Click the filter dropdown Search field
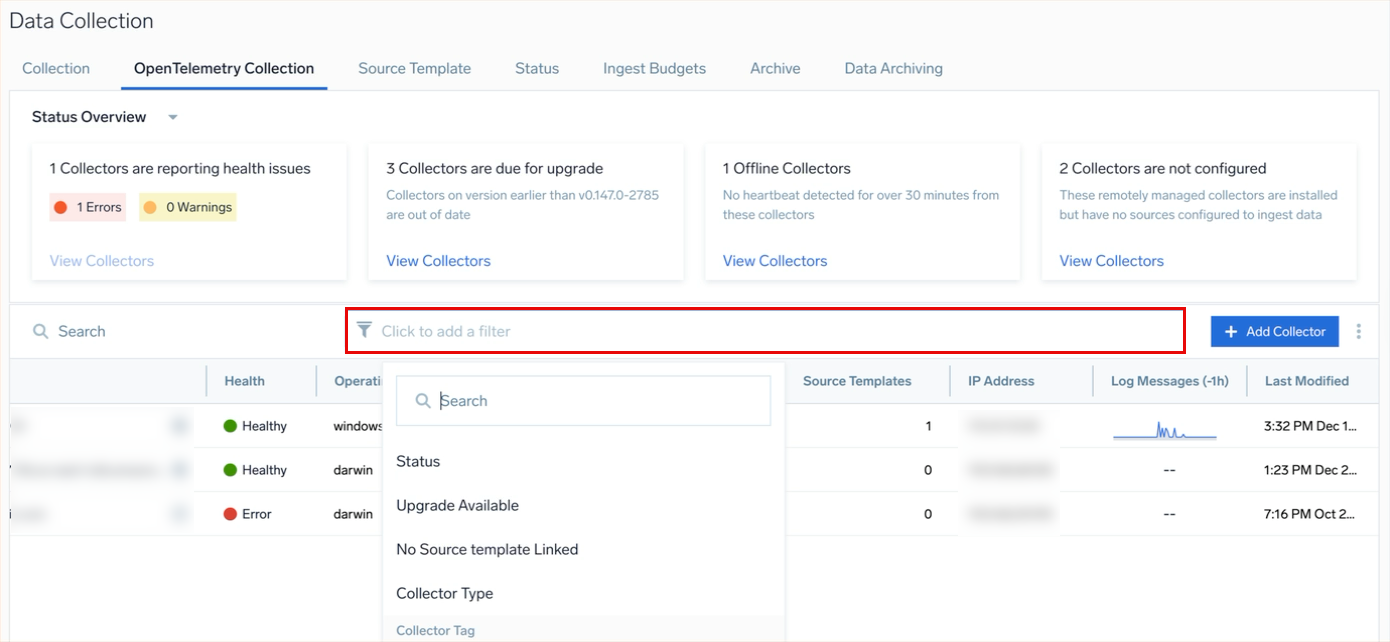This screenshot has height=642, width=1390. pos(600,401)
